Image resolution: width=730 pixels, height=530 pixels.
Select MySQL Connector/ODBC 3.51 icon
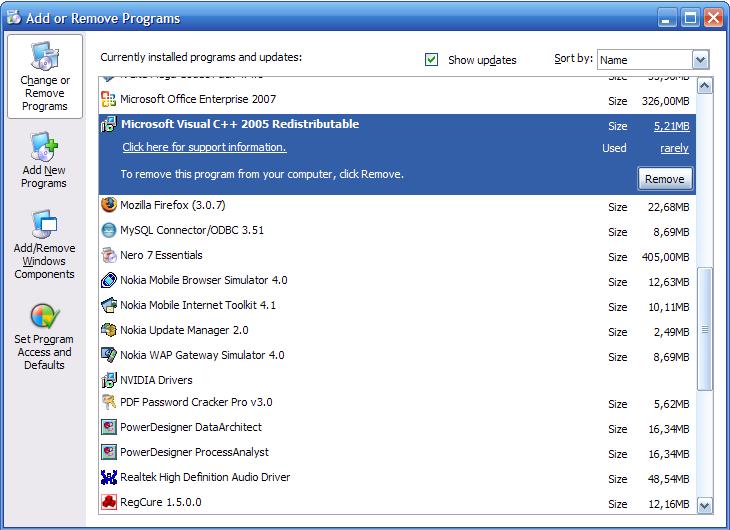(x=108, y=230)
